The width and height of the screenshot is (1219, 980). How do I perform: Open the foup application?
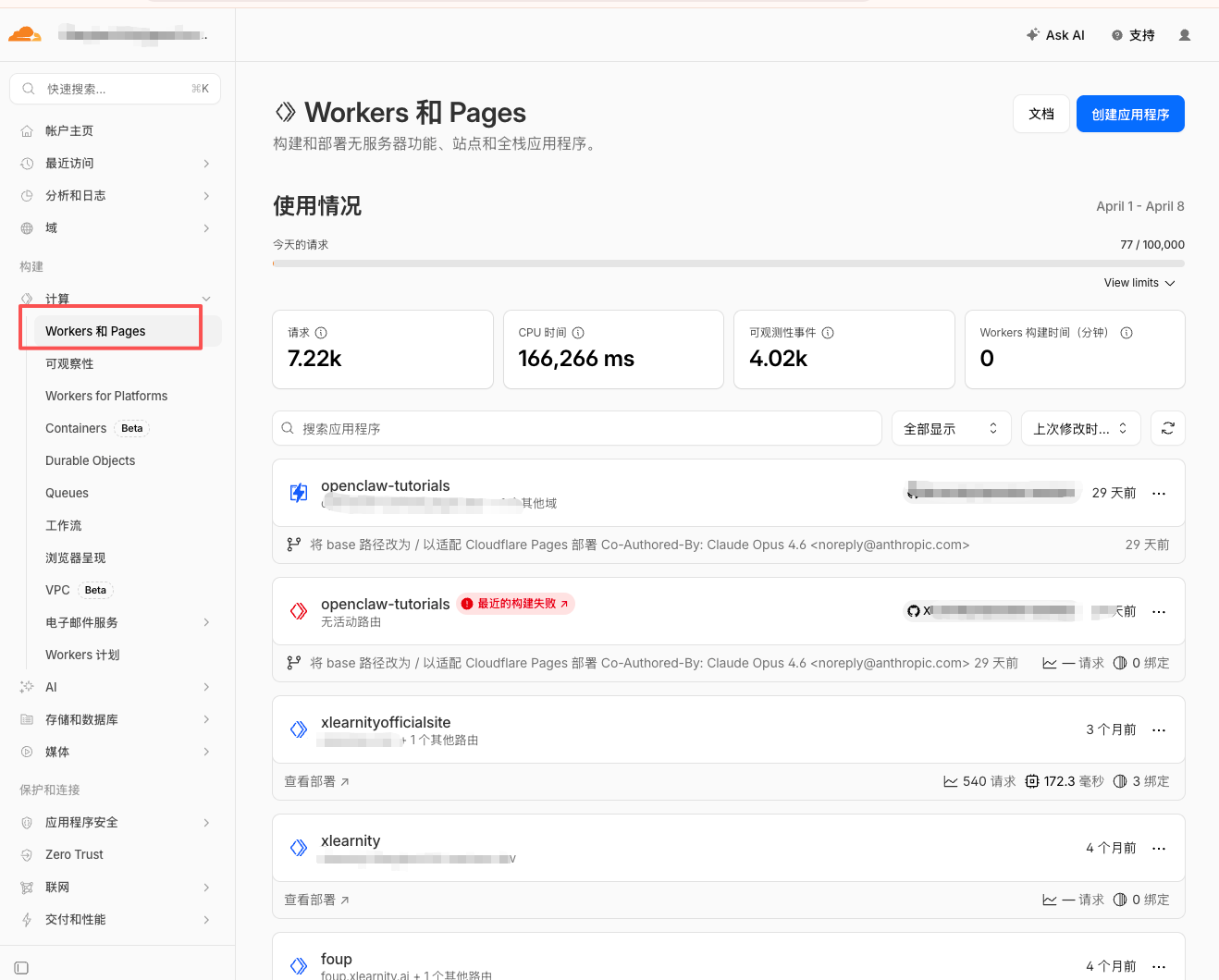(x=337, y=959)
